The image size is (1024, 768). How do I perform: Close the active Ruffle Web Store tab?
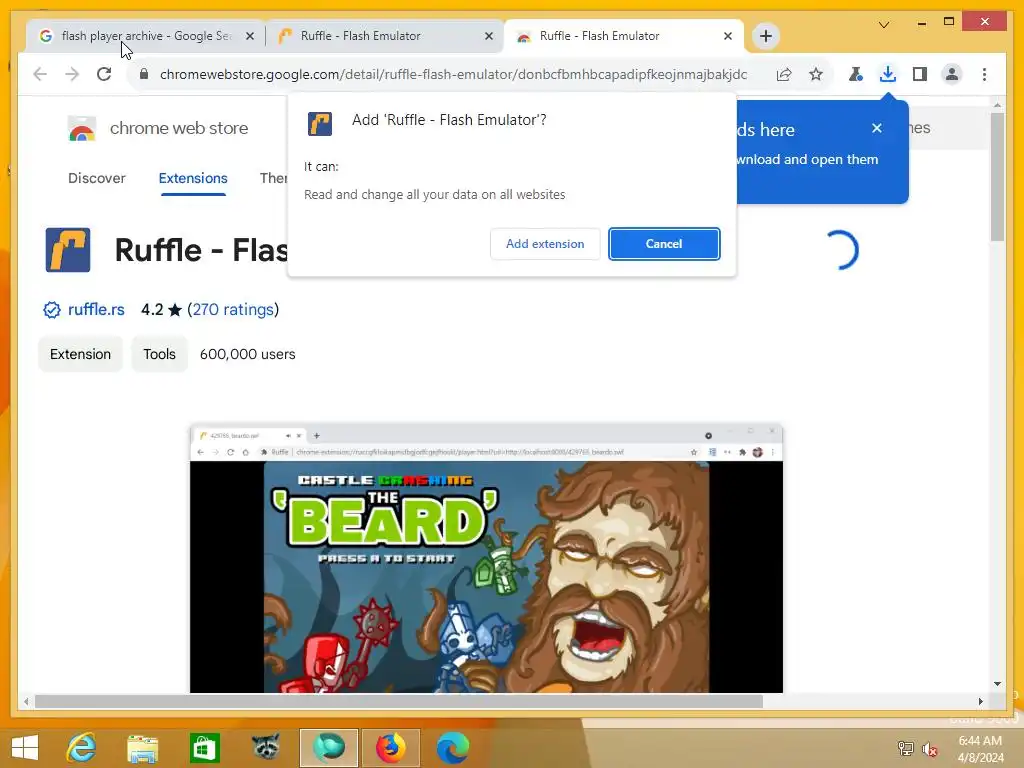(728, 36)
